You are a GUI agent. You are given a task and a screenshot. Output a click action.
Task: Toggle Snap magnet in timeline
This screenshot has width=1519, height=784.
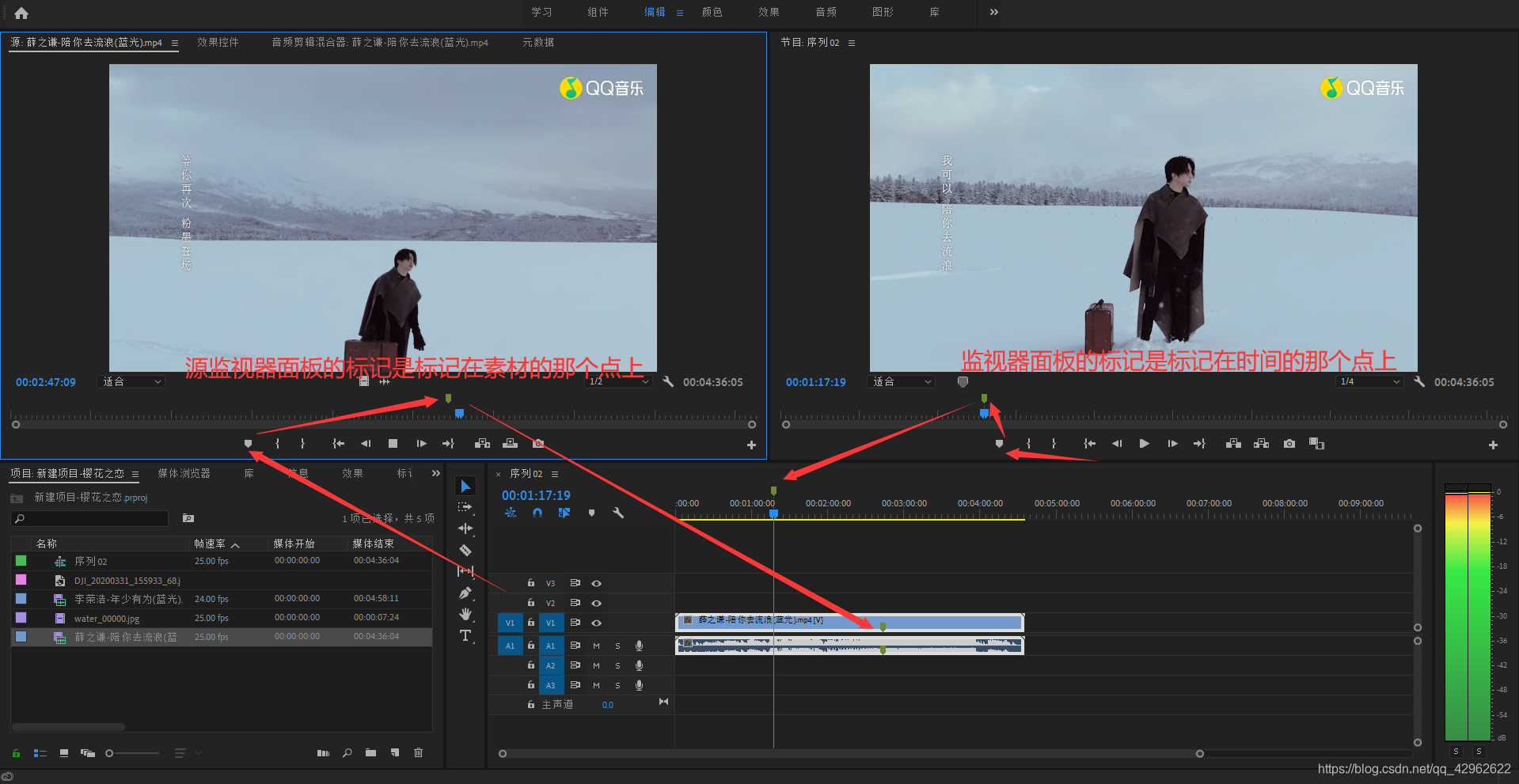tap(537, 513)
